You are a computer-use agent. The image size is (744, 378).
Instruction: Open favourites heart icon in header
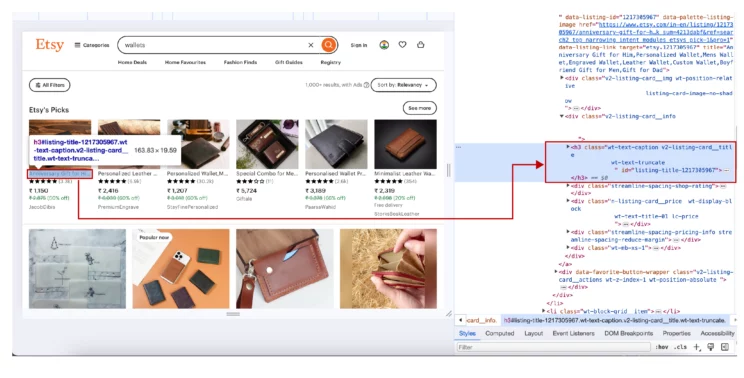click(402, 45)
